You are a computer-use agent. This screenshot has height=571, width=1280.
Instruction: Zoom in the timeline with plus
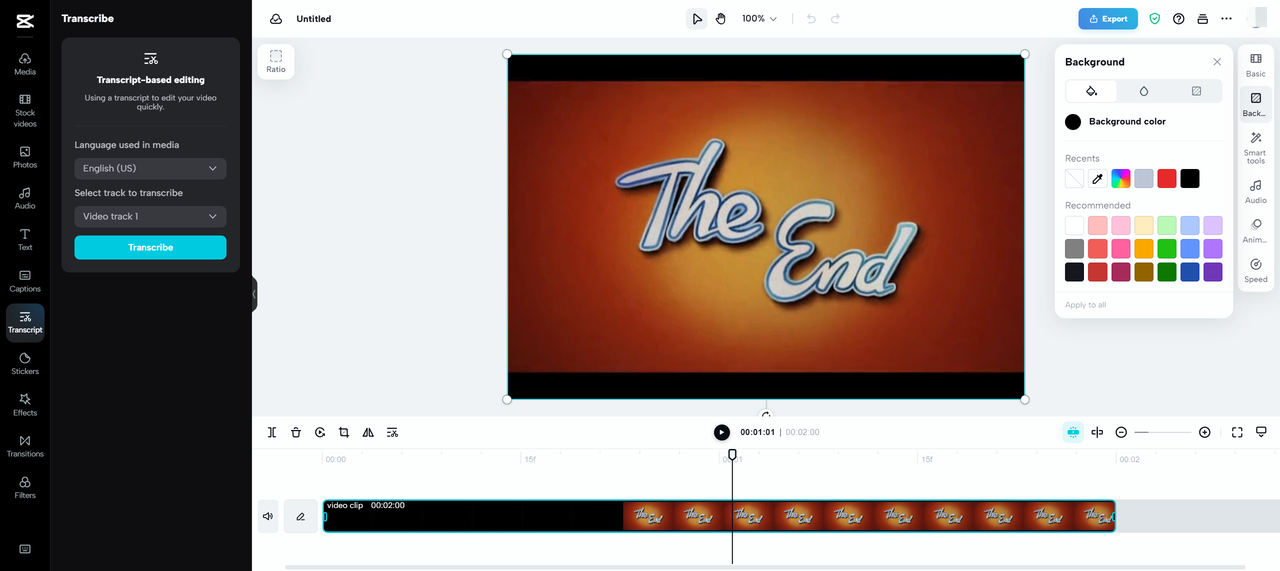(1205, 432)
